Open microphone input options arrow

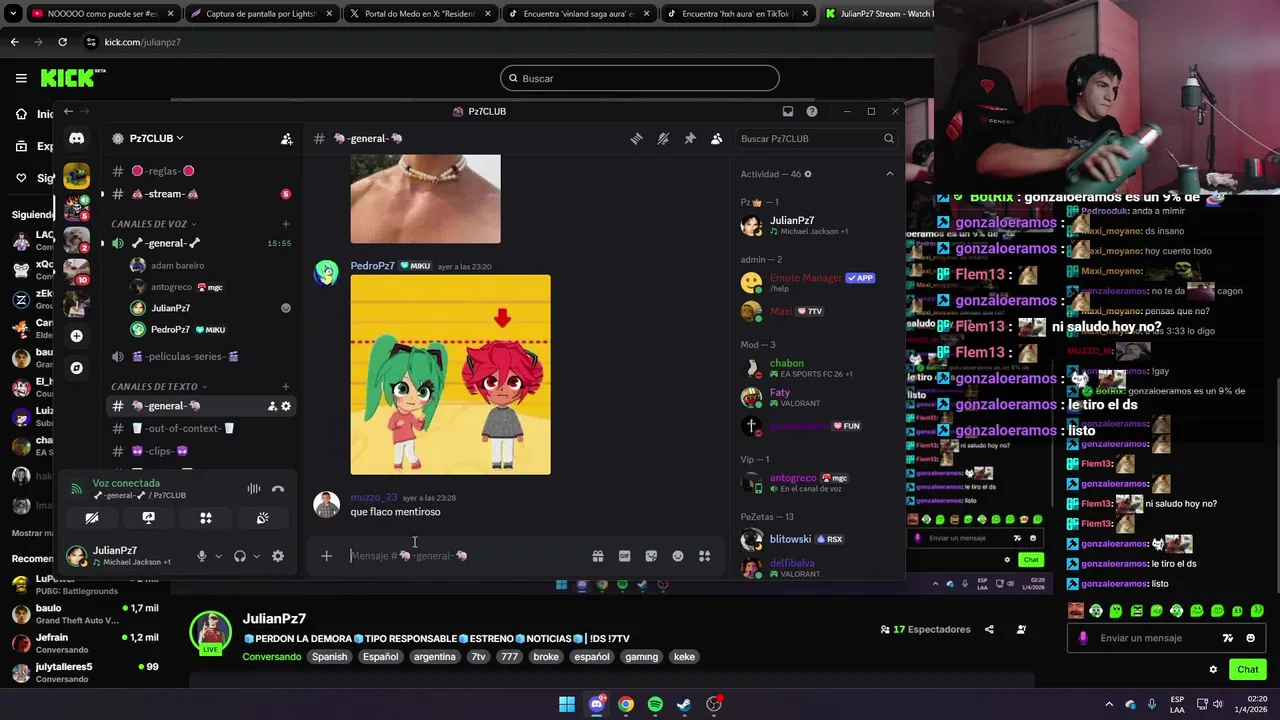point(218,556)
